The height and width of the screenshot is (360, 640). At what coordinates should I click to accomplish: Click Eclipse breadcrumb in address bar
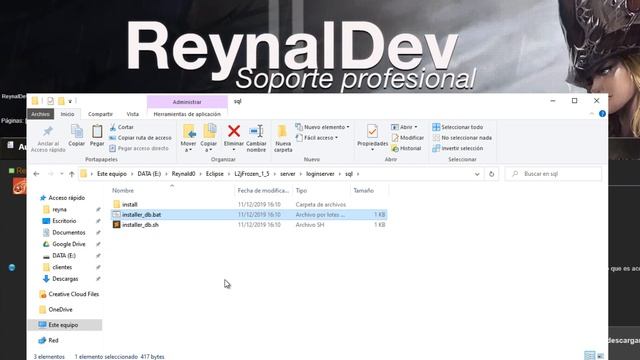tap(214, 174)
